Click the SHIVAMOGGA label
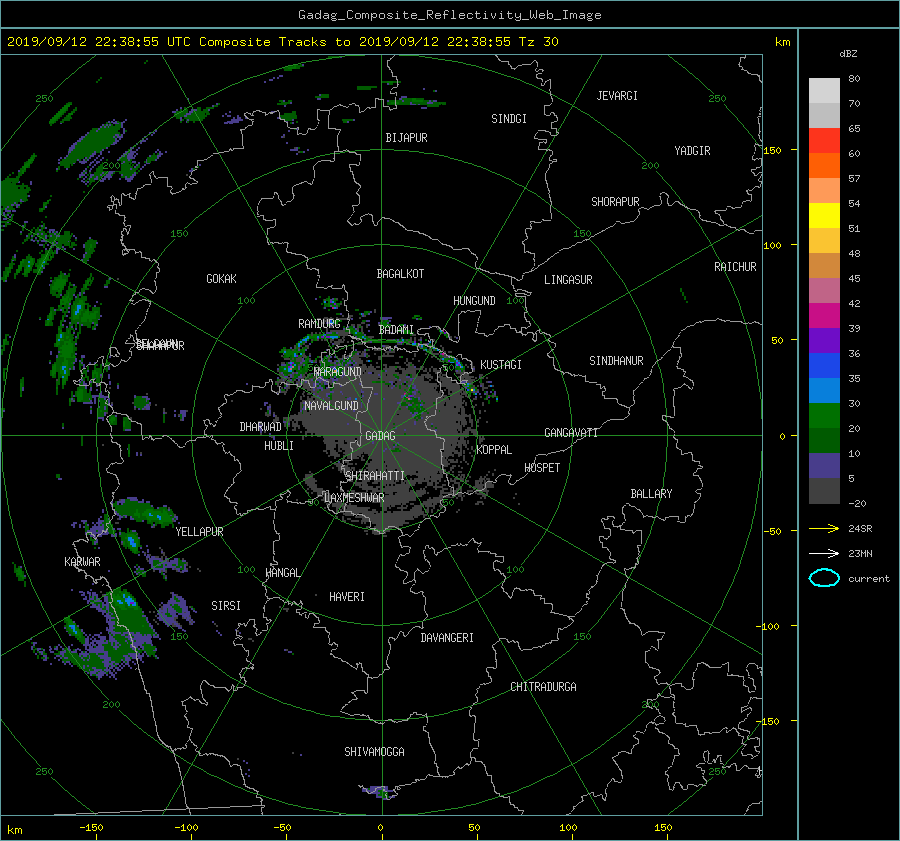 click(x=374, y=752)
